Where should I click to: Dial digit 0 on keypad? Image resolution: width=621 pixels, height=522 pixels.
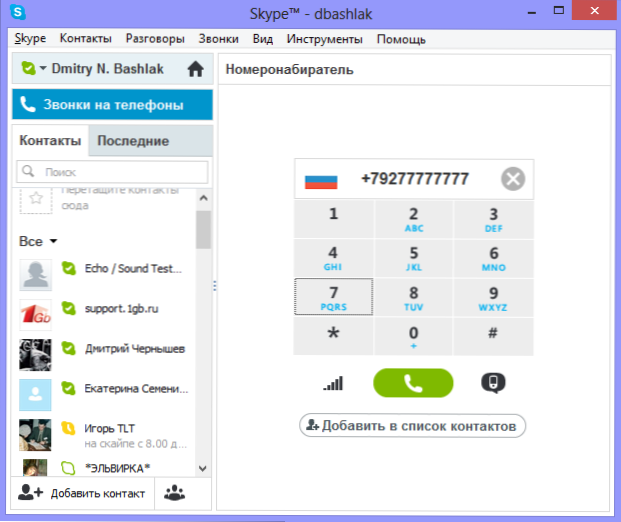(413, 336)
